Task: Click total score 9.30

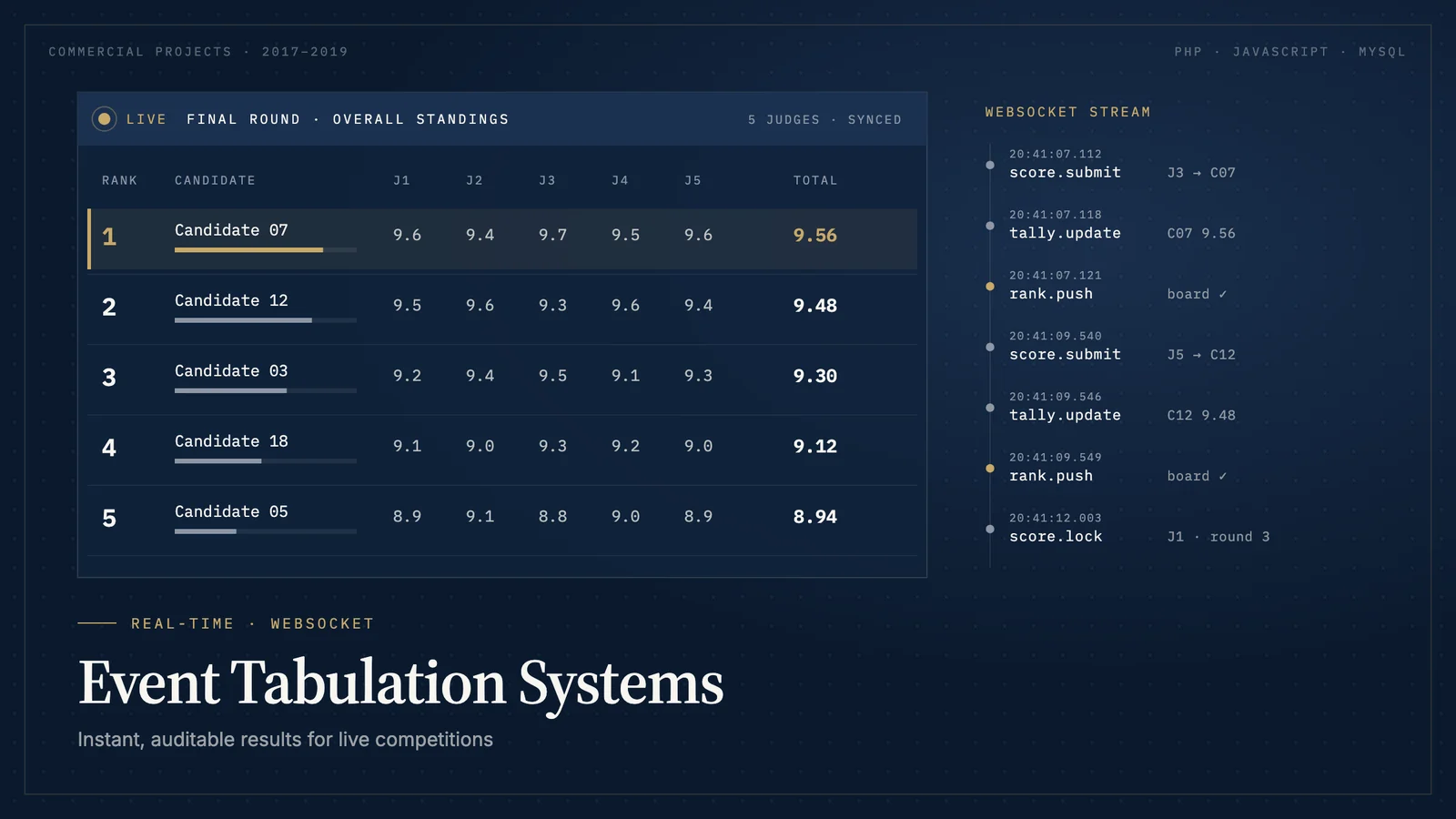Action: point(815,376)
